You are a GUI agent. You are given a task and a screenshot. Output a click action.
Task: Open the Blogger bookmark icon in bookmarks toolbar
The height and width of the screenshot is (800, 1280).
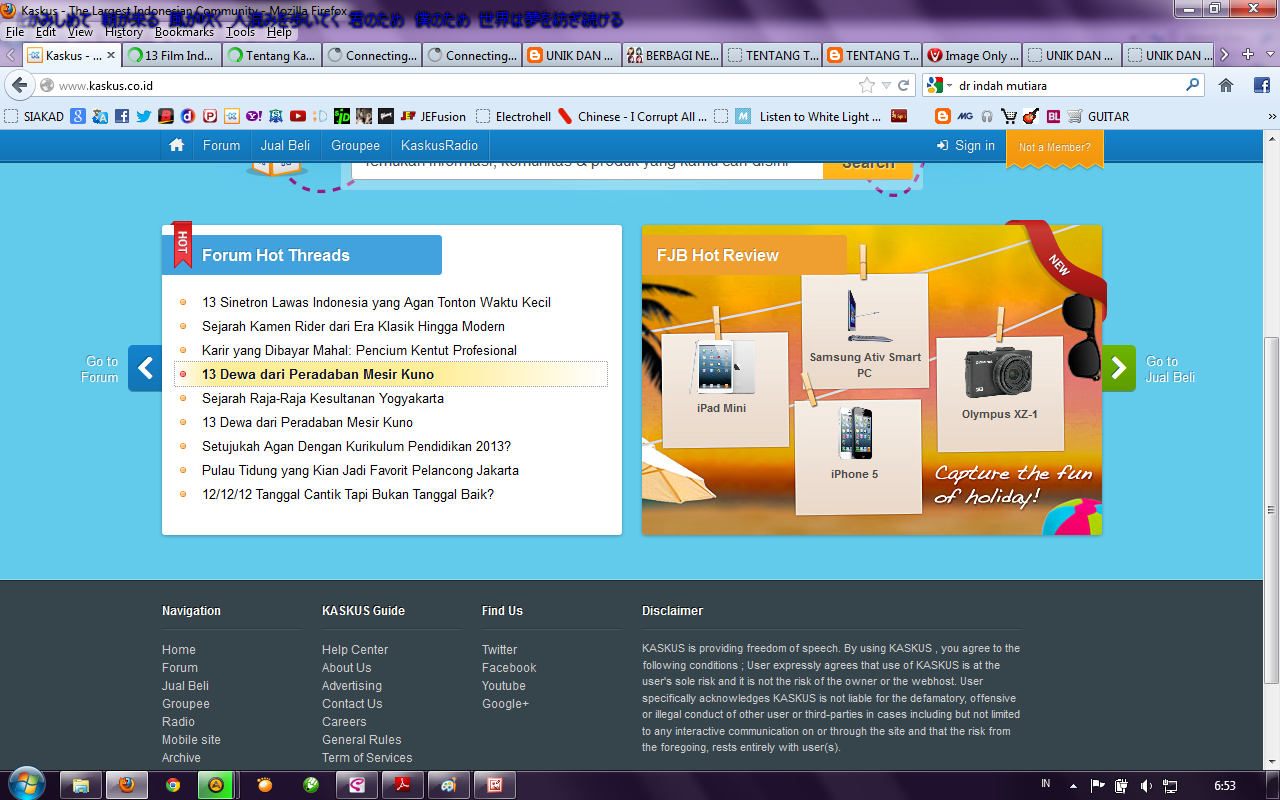942,116
